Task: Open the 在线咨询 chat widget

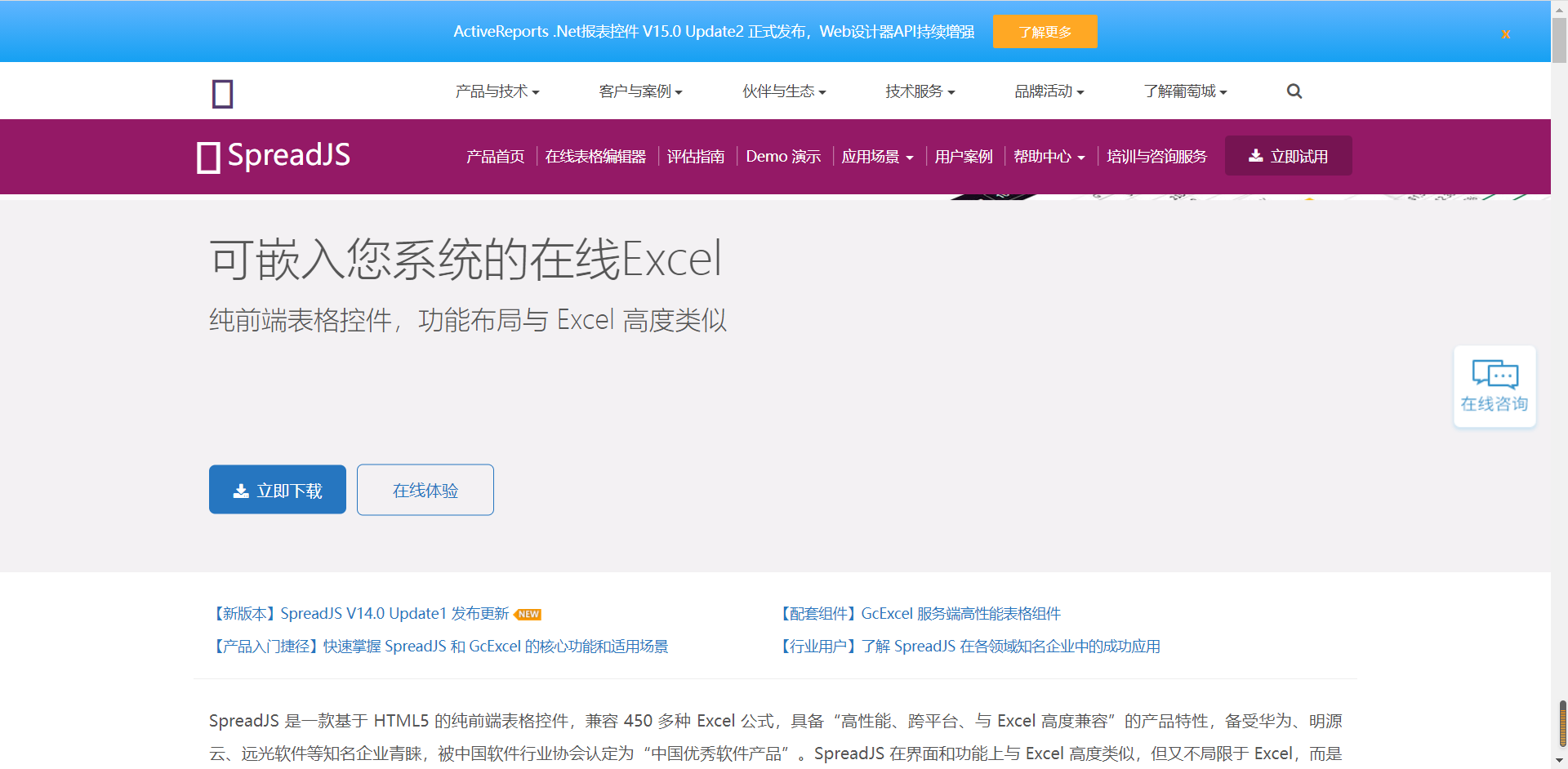Action: (x=1494, y=386)
